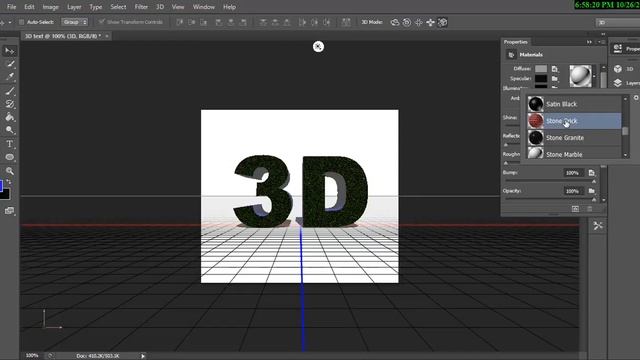The width and height of the screenshot is (640, 360).
Task: Click the Opacity slider handle
Action: point(594,199)
